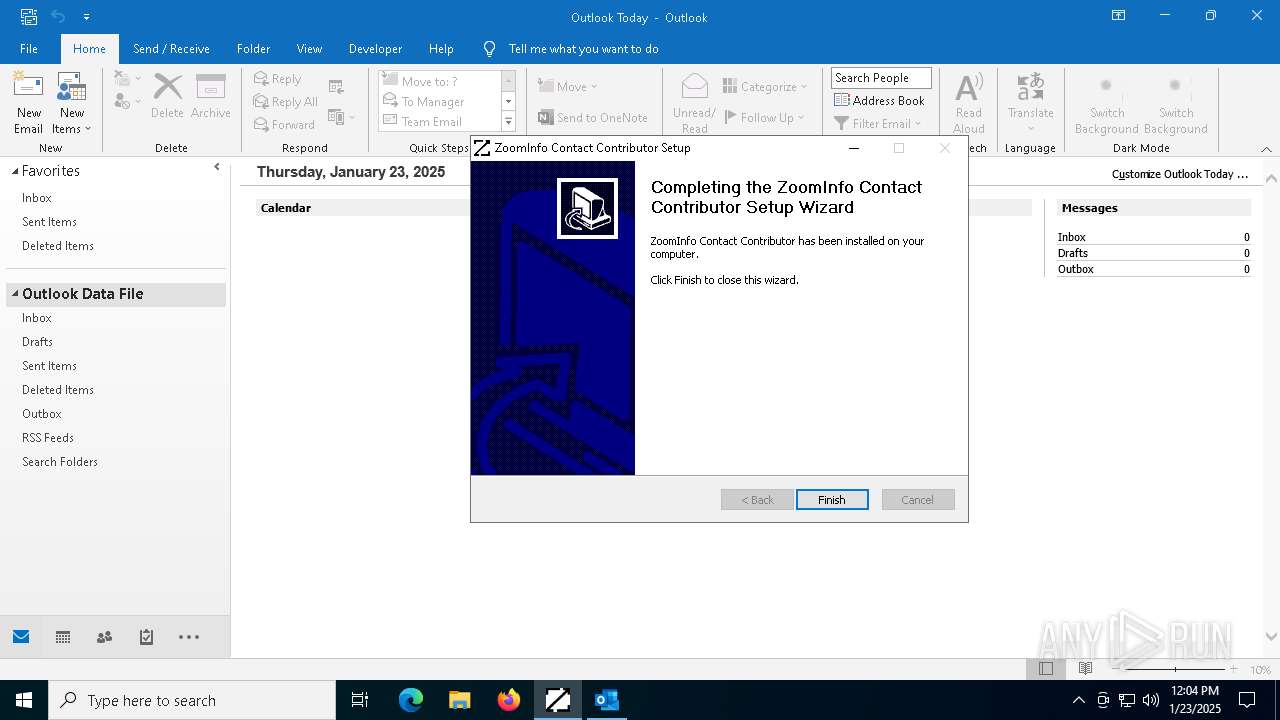Screen dimensions: 1280x720
Task: Open the Filter Email dropdown
Action: pos(878,124)
